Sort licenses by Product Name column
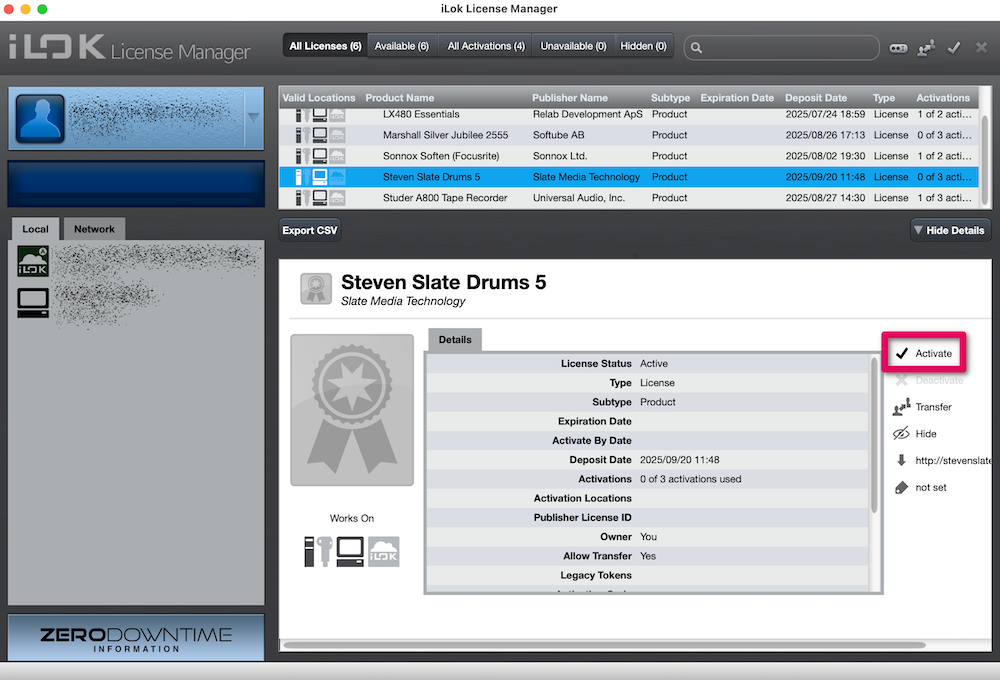The width and height of the screenshot is (1000, 680). pyautogui.click(x=400, y=98)
